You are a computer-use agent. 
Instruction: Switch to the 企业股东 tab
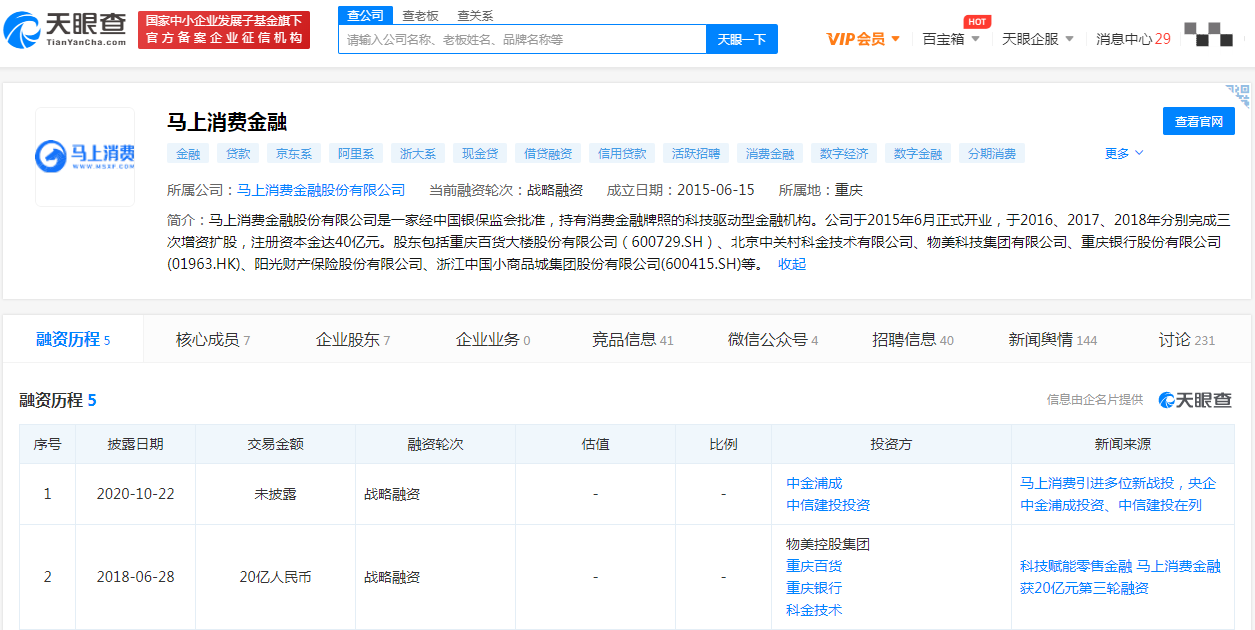click(353, 340)
